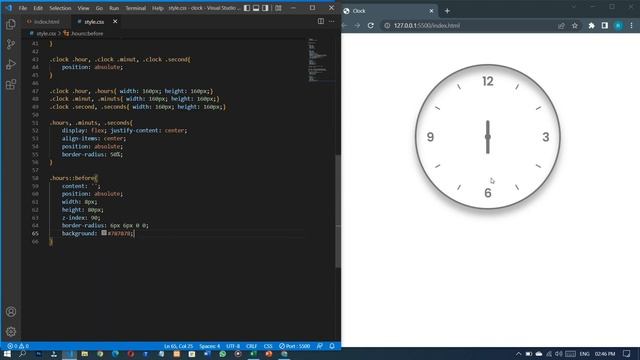Reload the Chrome page

pyautogui.click(x=371, y=25)
